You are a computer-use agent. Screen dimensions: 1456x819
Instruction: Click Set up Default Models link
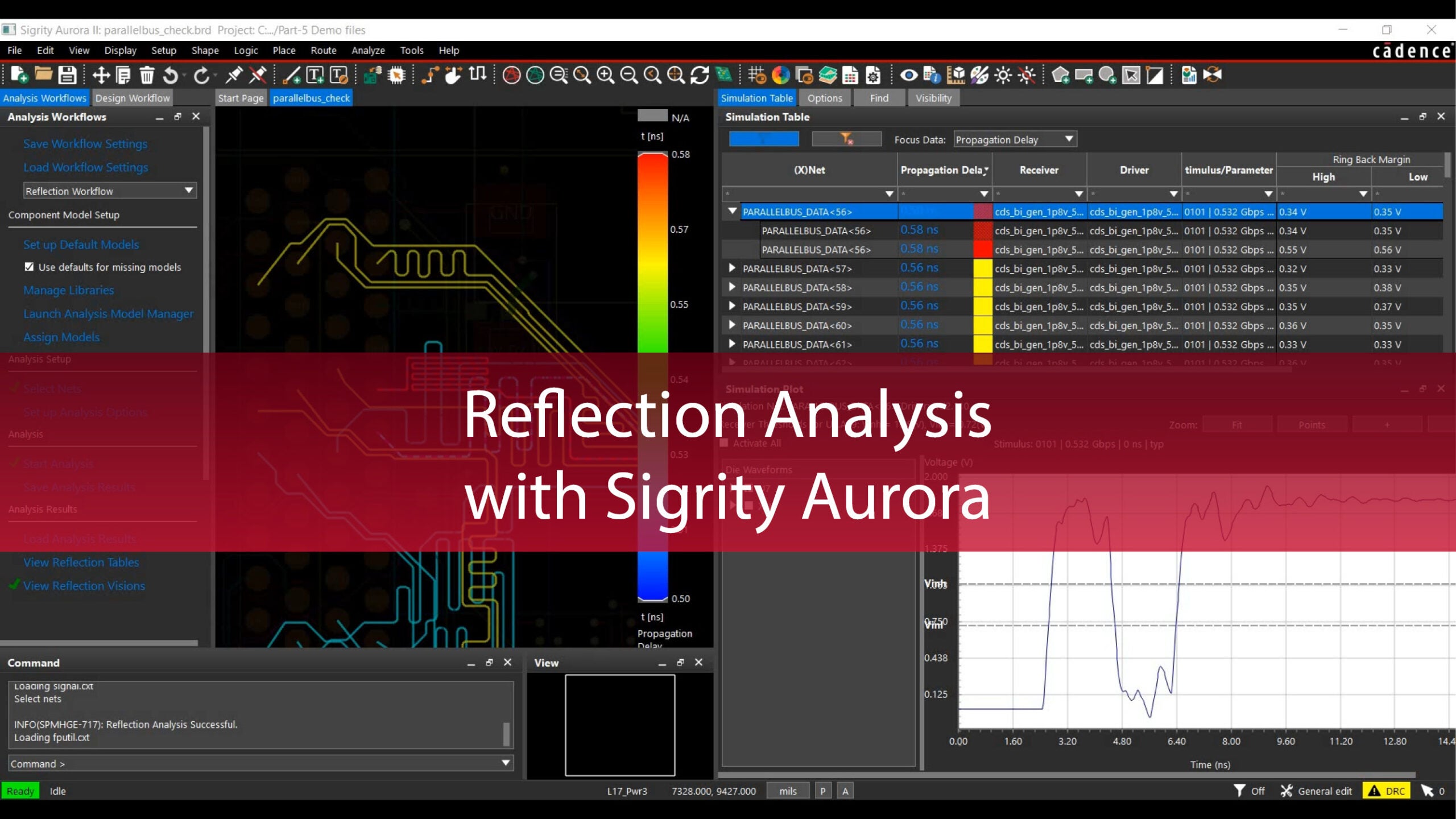click(81, 245)
